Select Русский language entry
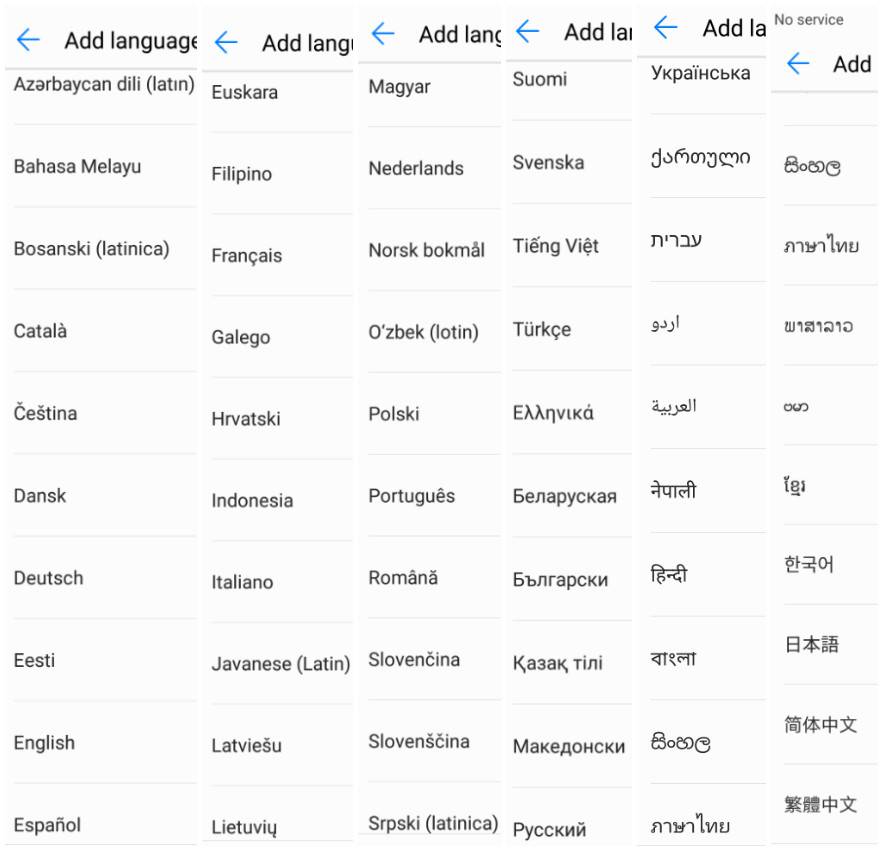This screenshot has width=883, height=851. coord(549,829)
